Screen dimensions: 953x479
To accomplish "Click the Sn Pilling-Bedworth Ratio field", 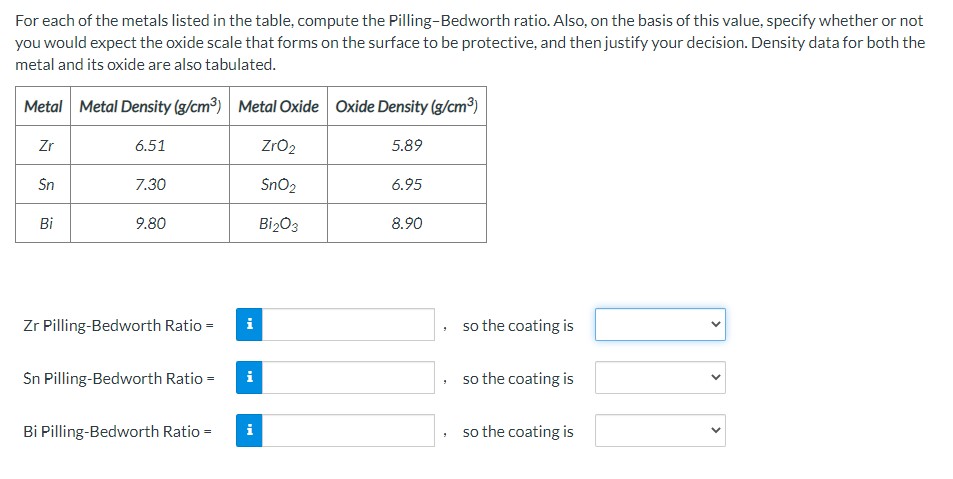I will (349, 378).
